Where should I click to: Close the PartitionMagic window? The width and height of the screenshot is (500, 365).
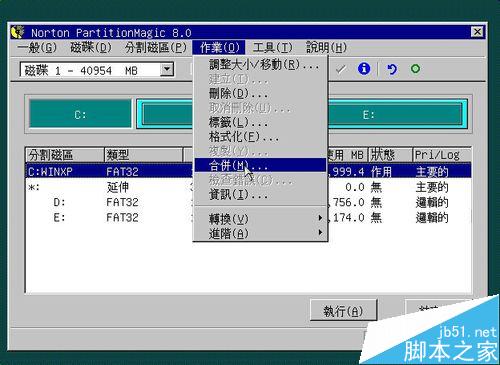tap(477, 32)
